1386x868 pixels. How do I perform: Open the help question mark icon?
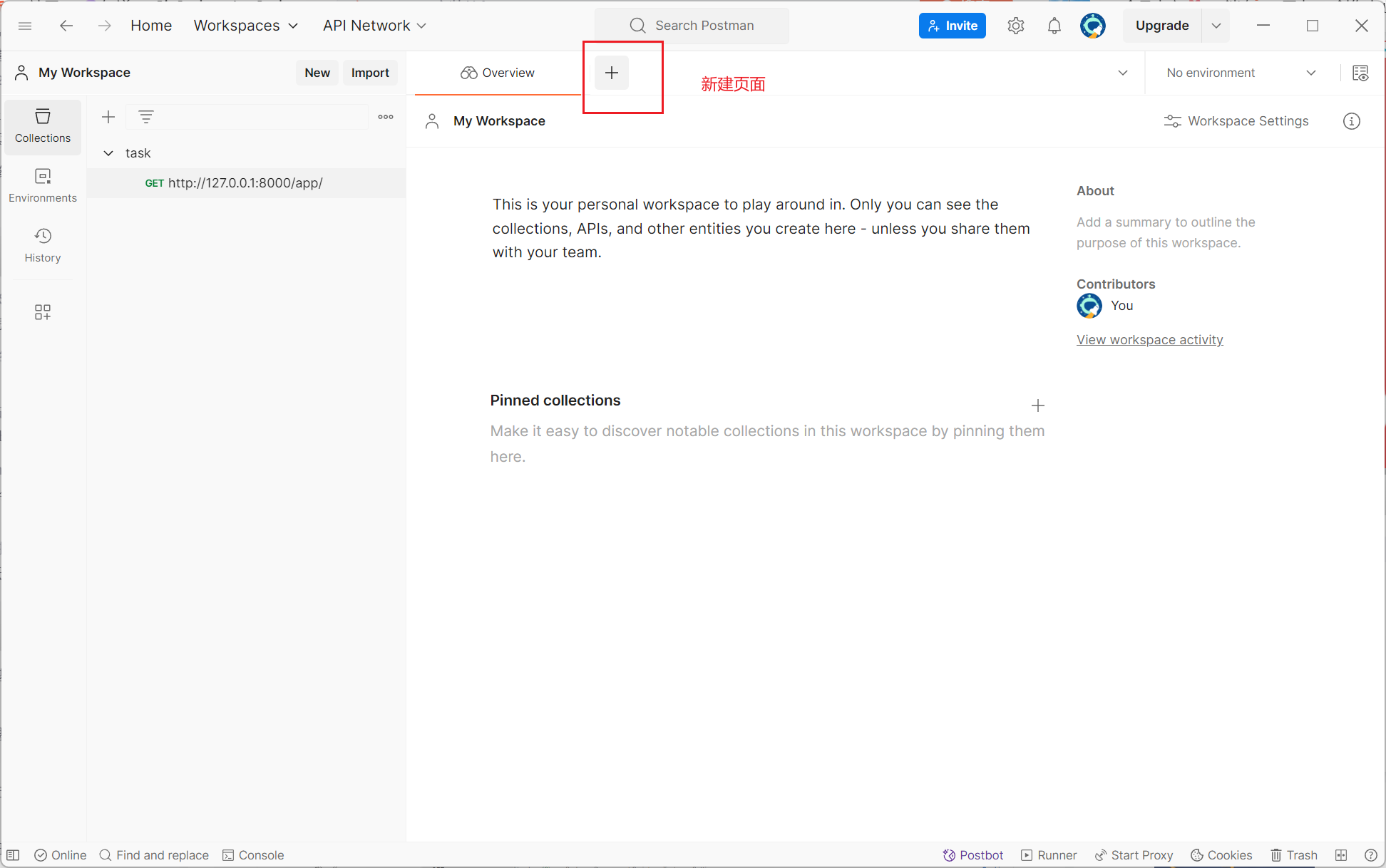[1371, 855]
